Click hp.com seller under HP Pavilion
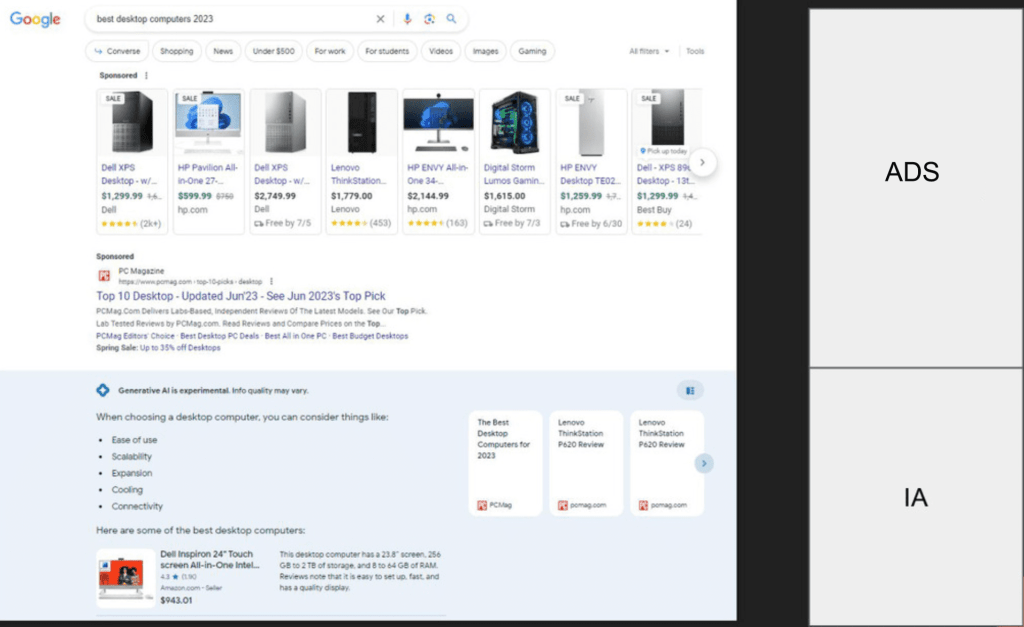The image size is (1024, 627). click(192, 210)
